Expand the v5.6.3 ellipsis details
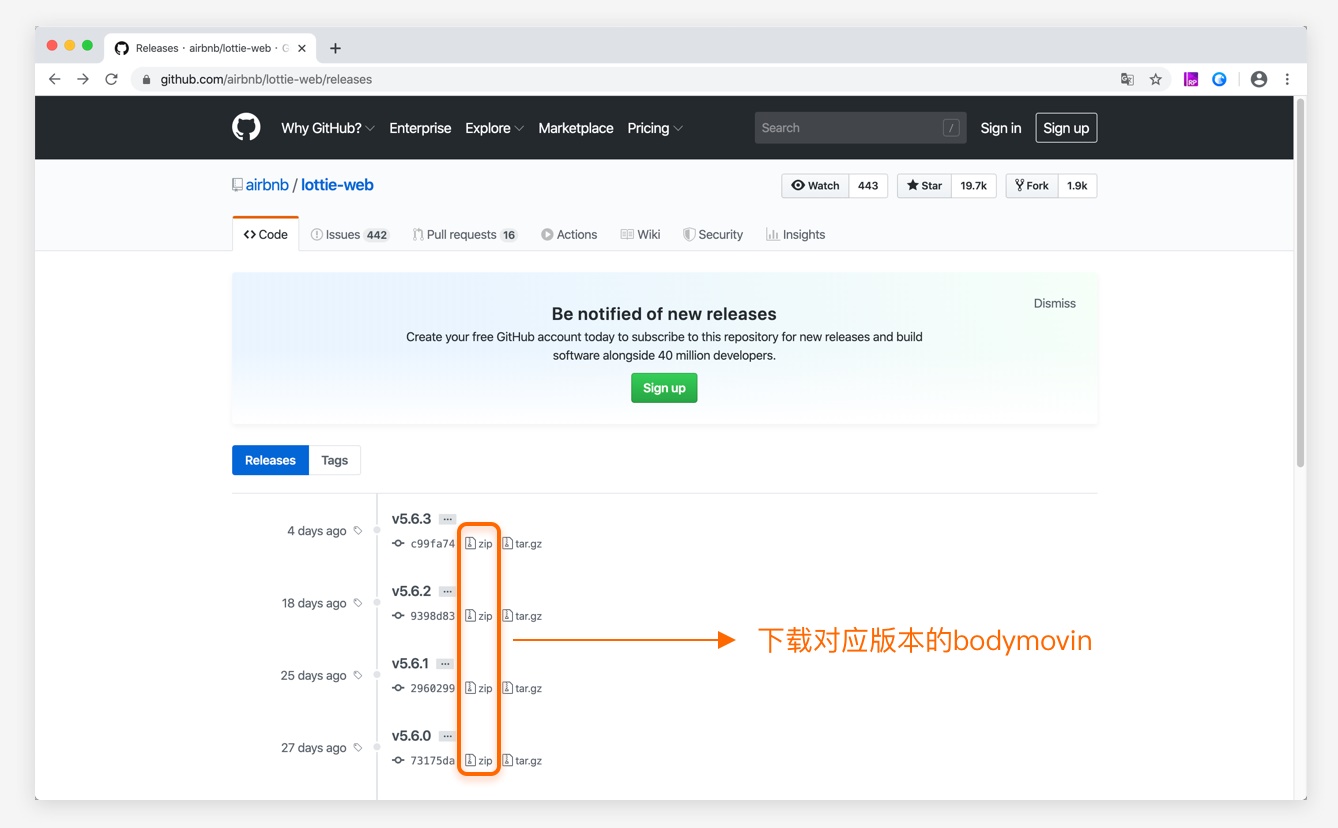1338x828 pixels. tap(447, 519)
